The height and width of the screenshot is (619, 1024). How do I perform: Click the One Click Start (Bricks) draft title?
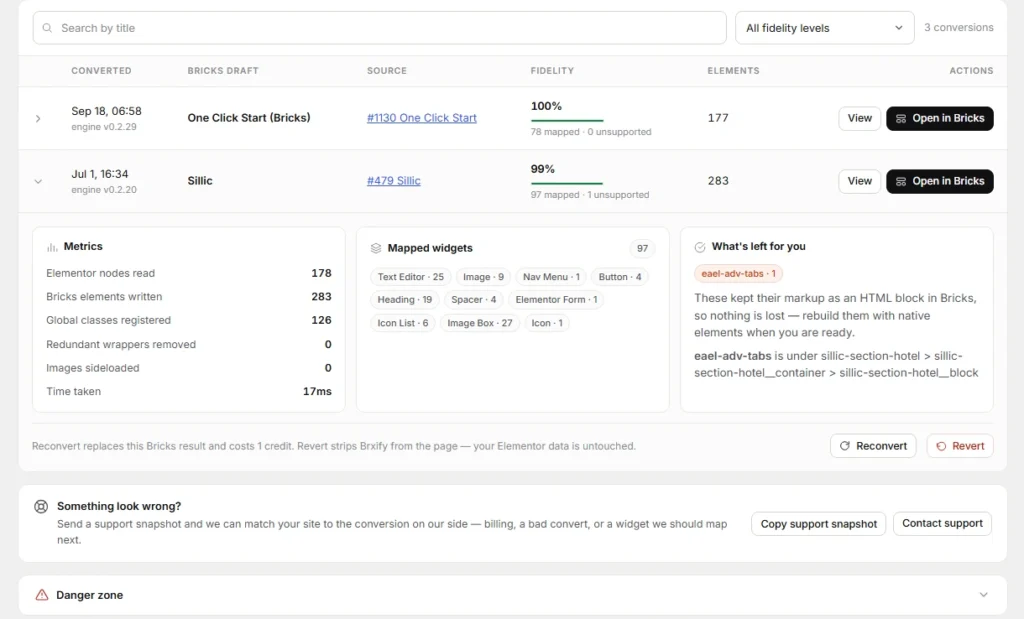point(249,118)
